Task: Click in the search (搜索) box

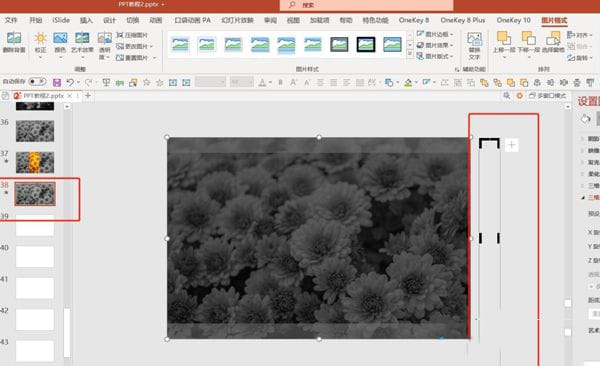Action: pyautogui.click(x=367, y=5)
